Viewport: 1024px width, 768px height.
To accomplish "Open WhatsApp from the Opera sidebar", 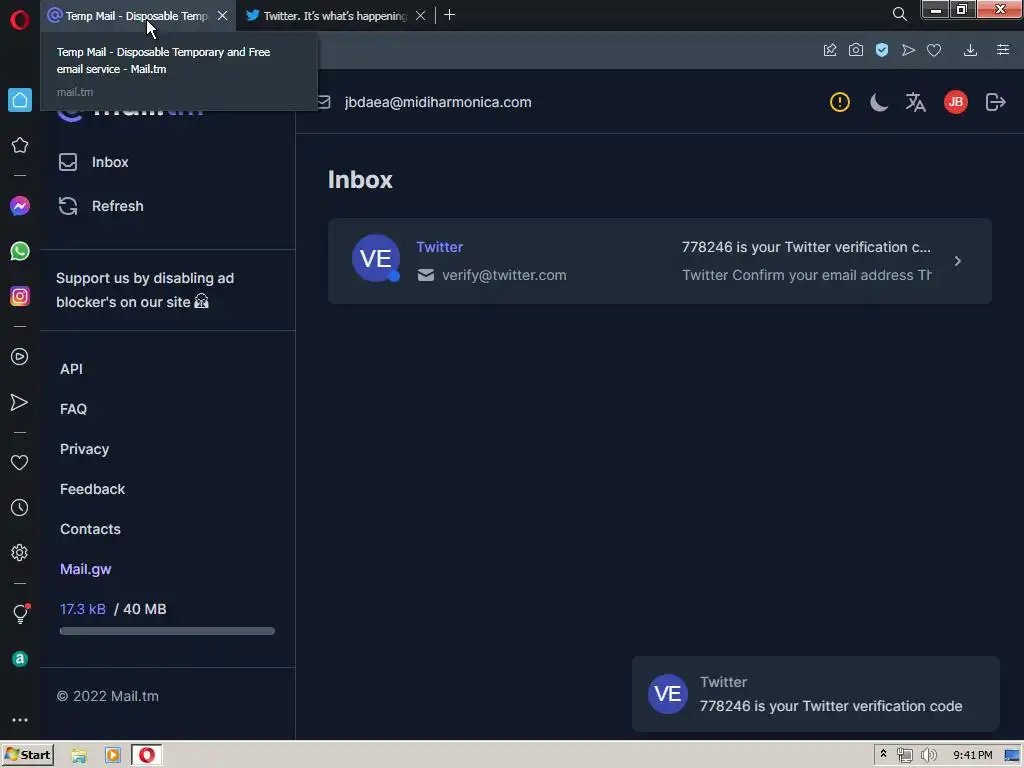I will [20, 251].
